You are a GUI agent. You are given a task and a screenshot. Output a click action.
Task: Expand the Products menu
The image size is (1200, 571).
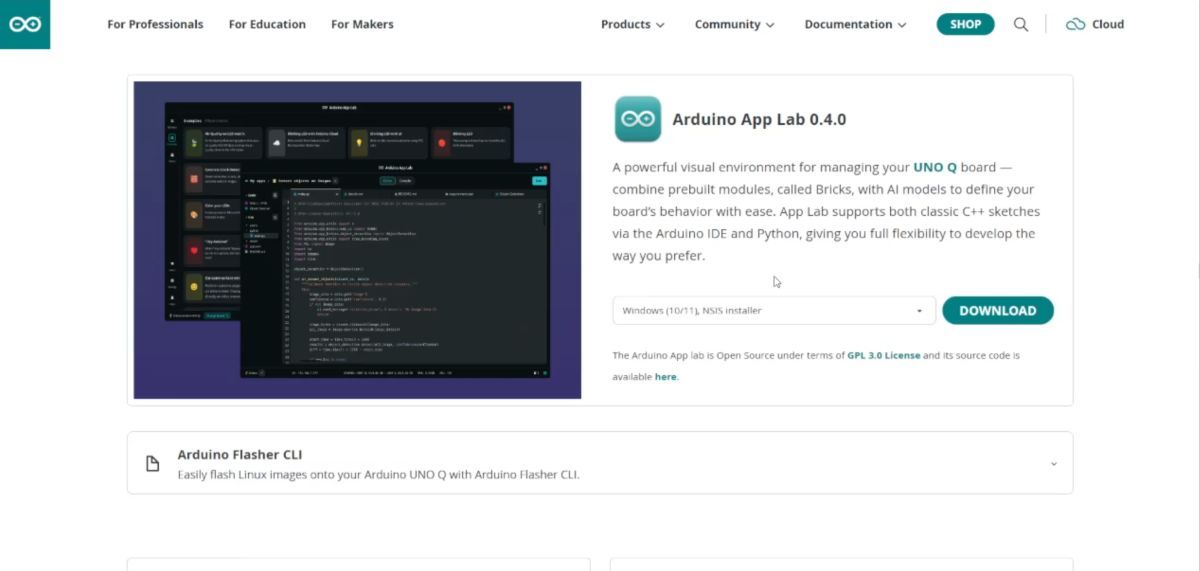point(633,24)
